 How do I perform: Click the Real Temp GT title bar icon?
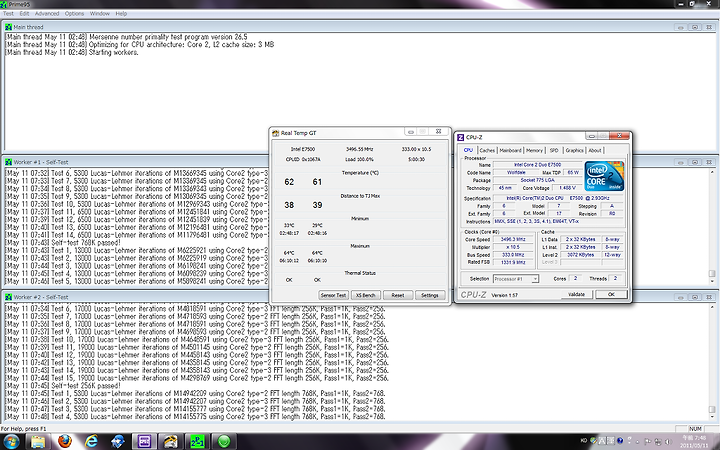click(276, 133)
